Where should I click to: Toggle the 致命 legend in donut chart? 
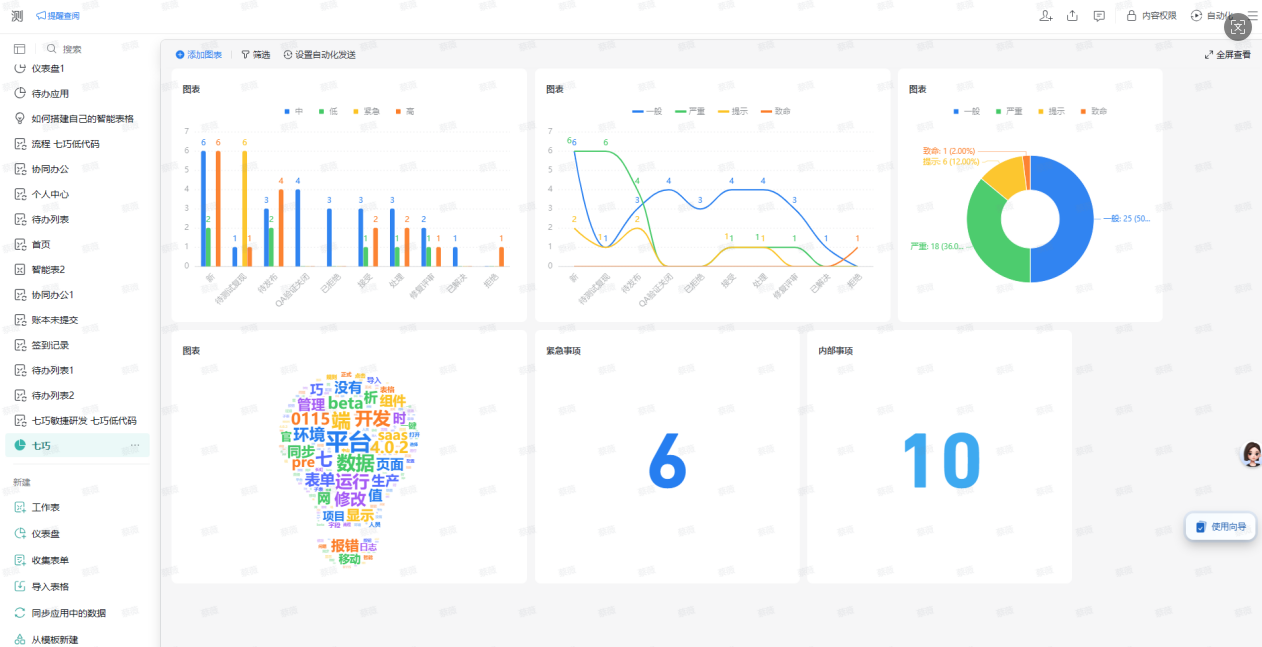[1091, 111]
